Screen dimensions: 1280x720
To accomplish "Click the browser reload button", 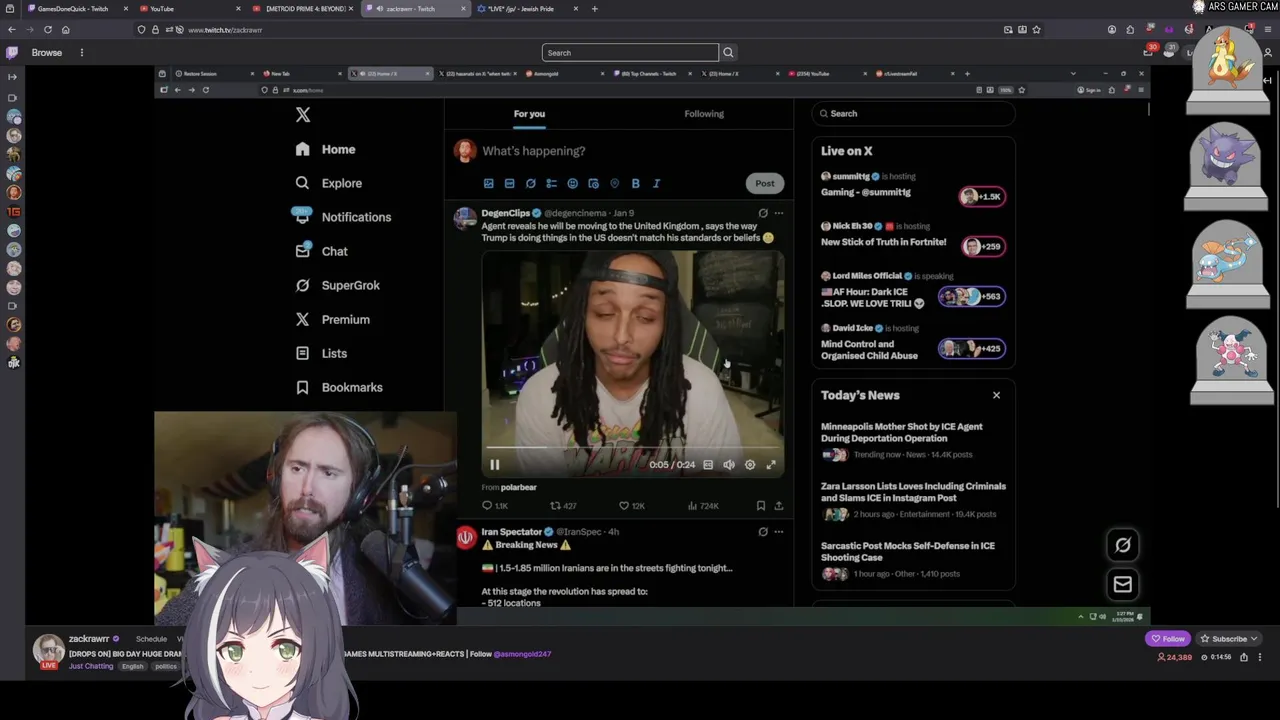I will tap(47, 30).
